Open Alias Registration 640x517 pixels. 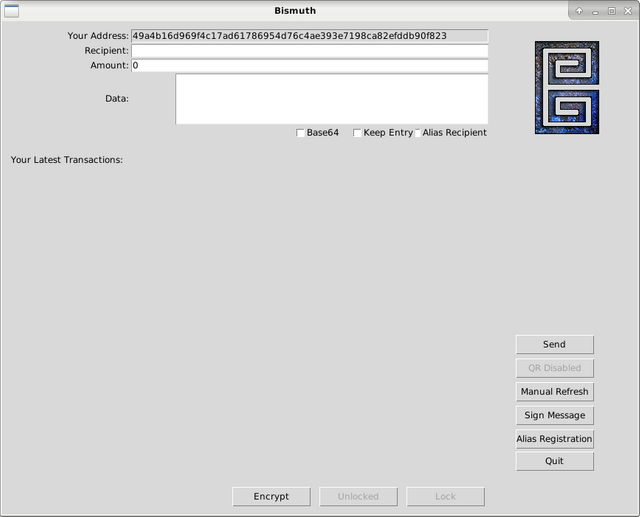tap(555, 439)
